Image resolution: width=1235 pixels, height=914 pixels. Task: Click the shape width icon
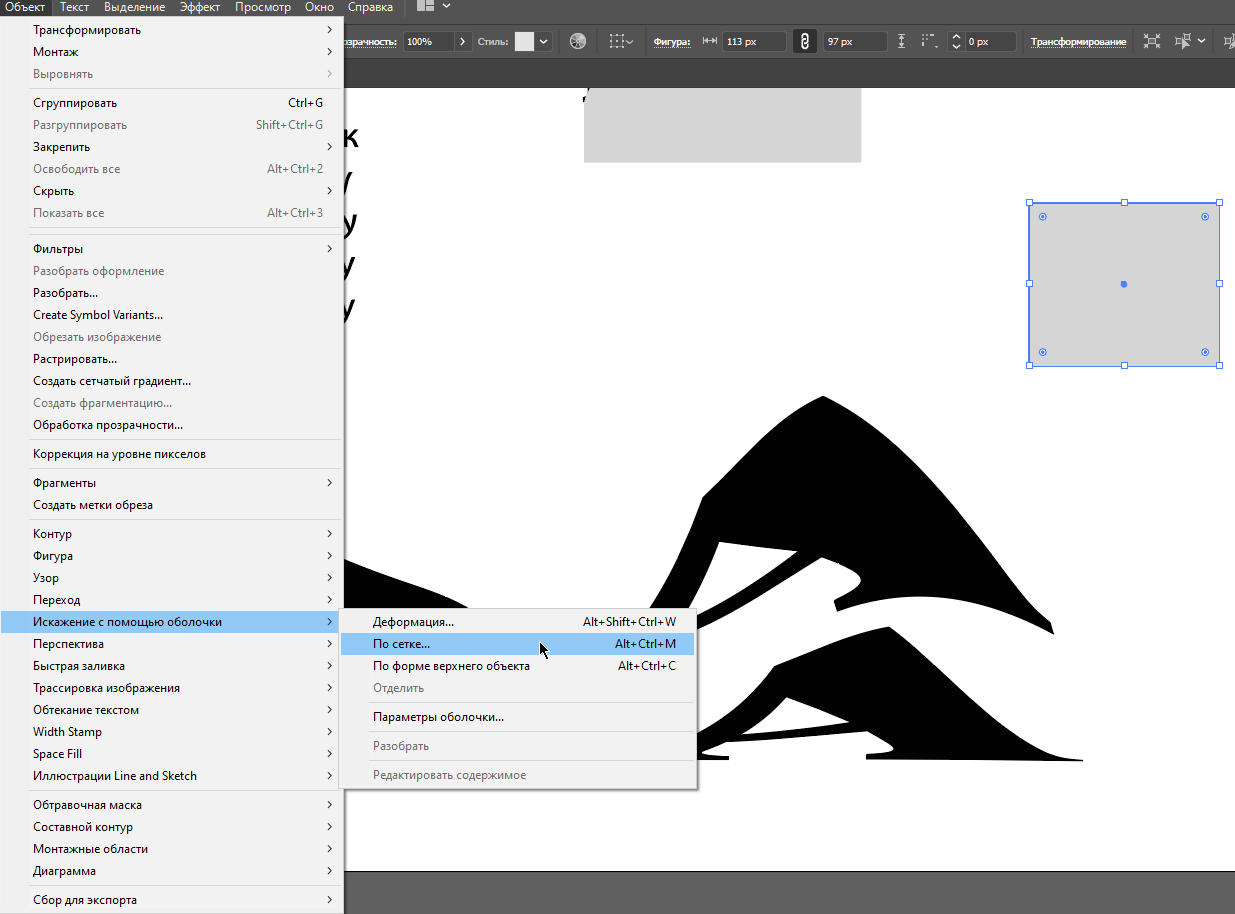[x=710, y=42]
